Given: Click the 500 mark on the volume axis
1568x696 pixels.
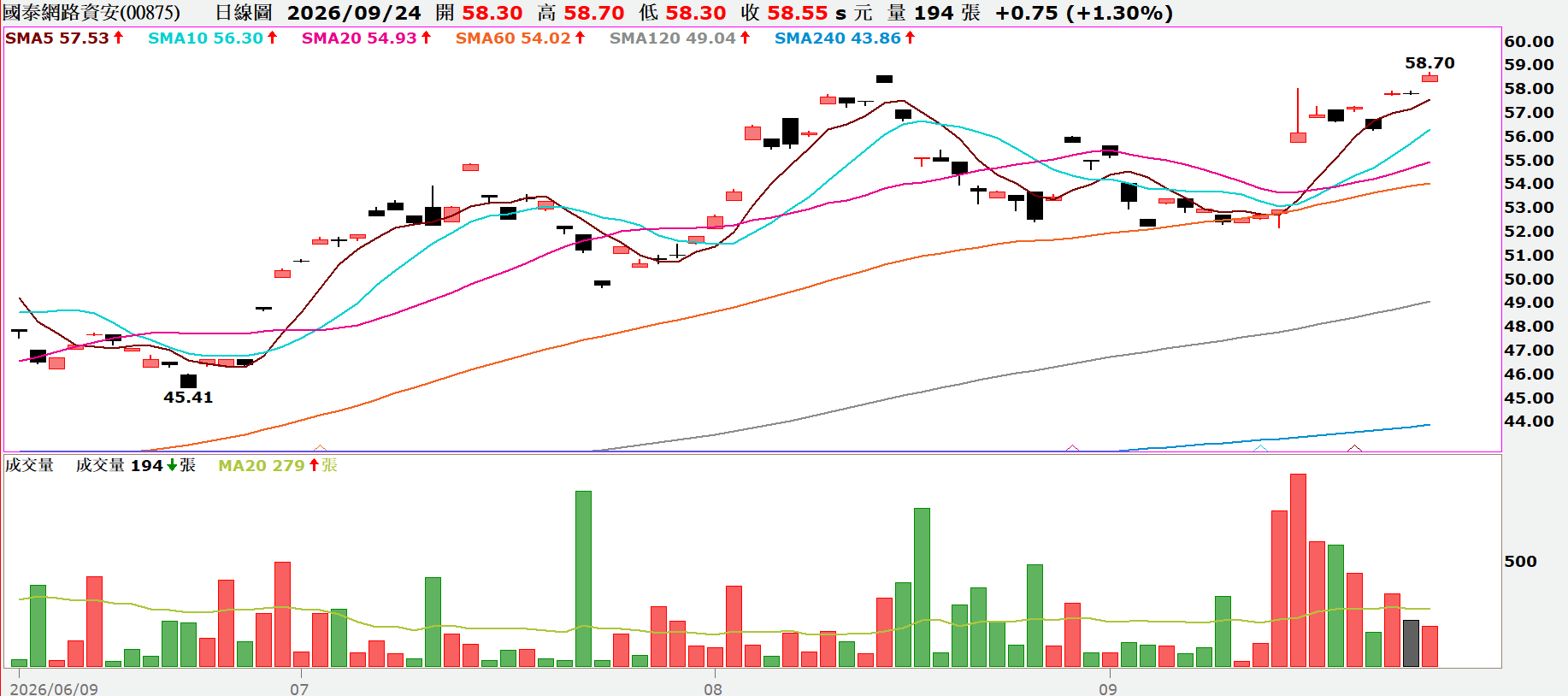Looking at the screenshot, I should (1520, 561).
